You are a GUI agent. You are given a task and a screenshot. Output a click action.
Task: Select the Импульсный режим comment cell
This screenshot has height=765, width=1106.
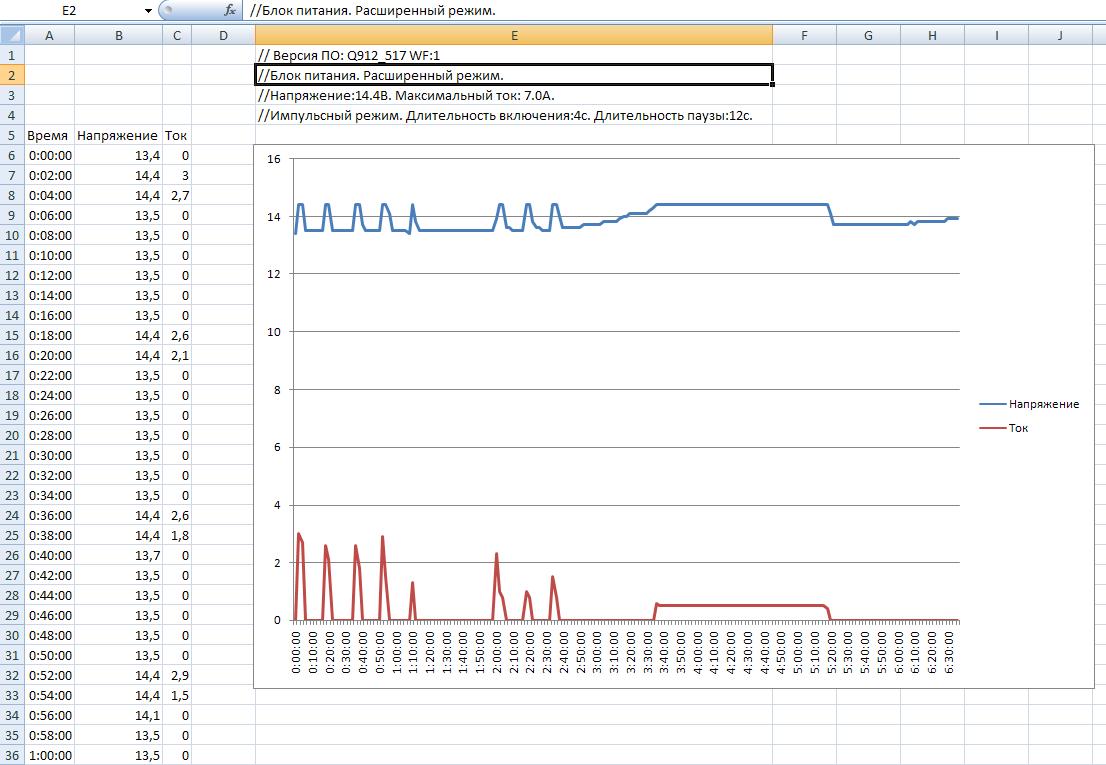513,115
